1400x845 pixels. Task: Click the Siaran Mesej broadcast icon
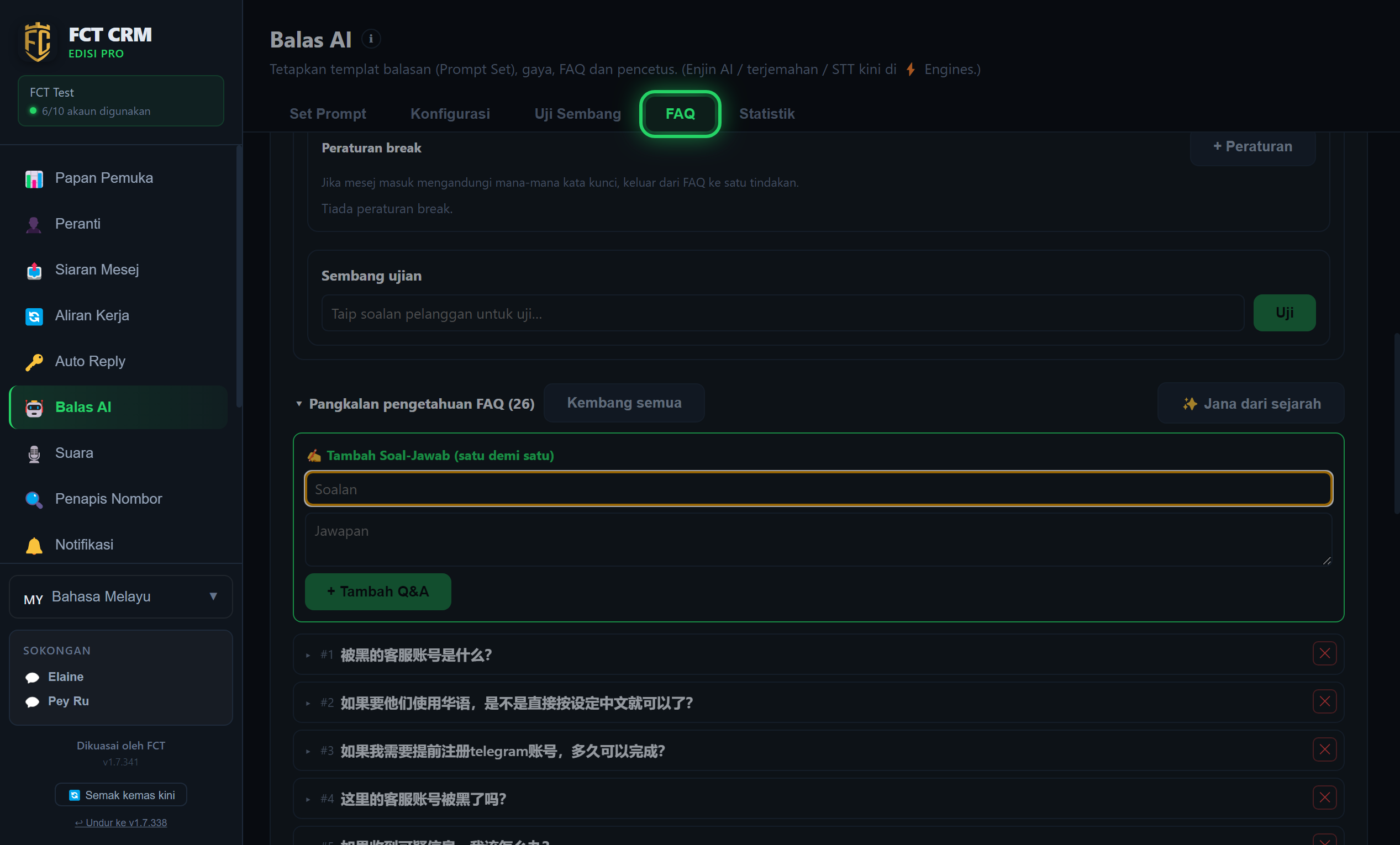point(34,271)
